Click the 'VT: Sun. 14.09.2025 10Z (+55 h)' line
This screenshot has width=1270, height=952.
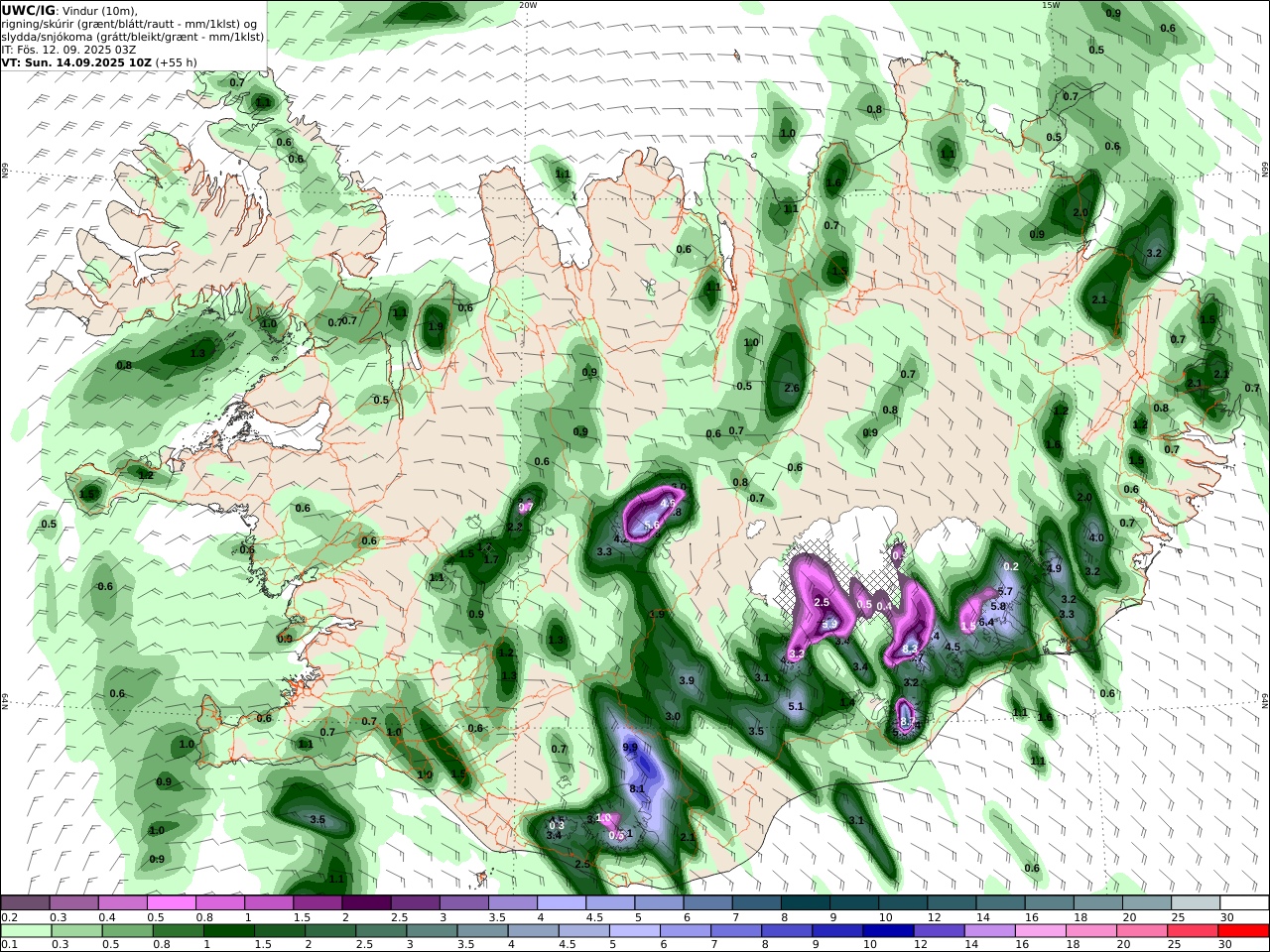click(x=99, y=61)
